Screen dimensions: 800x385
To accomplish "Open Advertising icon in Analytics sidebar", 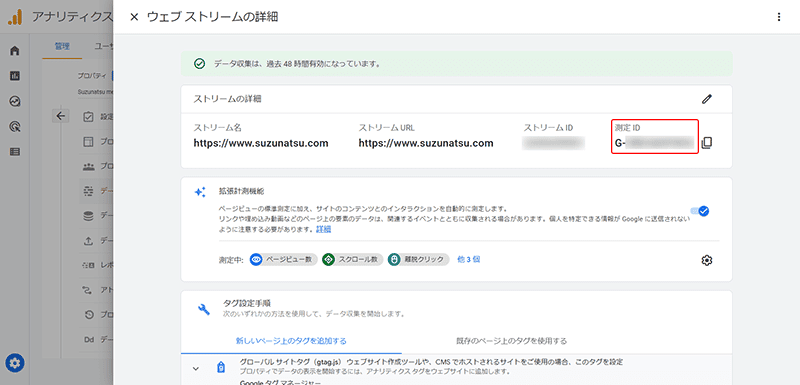I will [15, 126].
